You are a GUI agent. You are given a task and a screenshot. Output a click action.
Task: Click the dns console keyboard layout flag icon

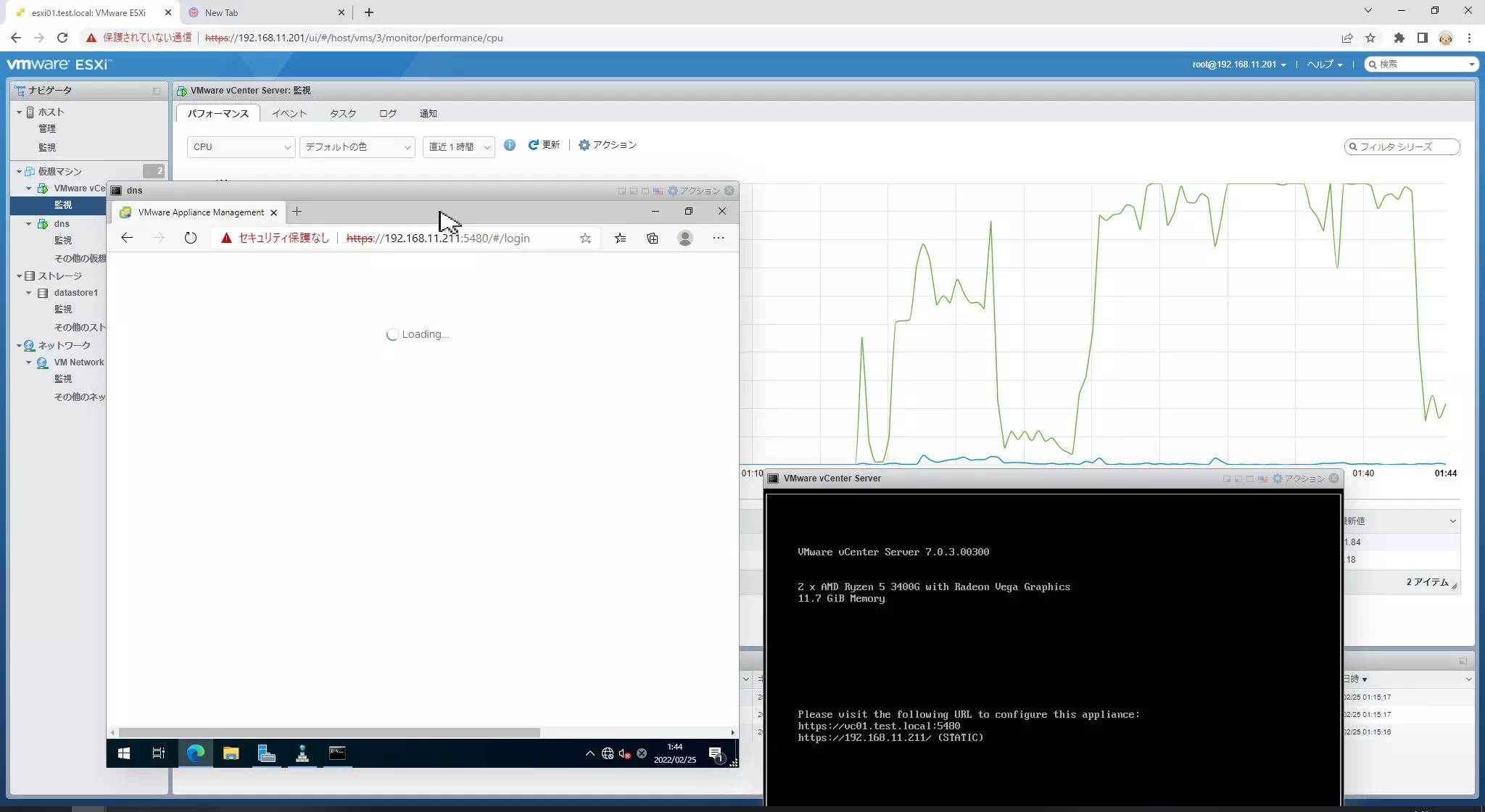point(658,191)
